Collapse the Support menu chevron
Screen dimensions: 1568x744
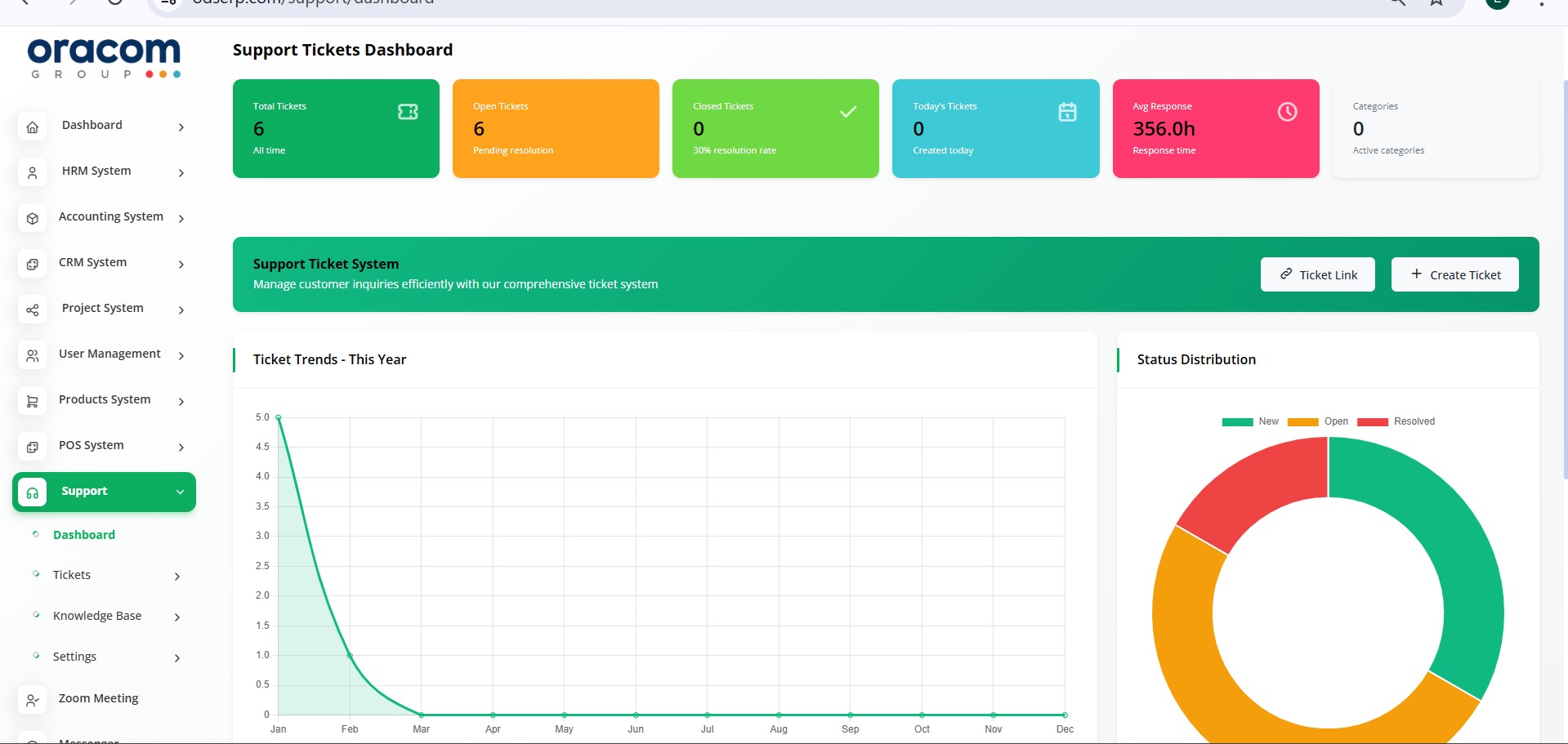tap(180, 492)
